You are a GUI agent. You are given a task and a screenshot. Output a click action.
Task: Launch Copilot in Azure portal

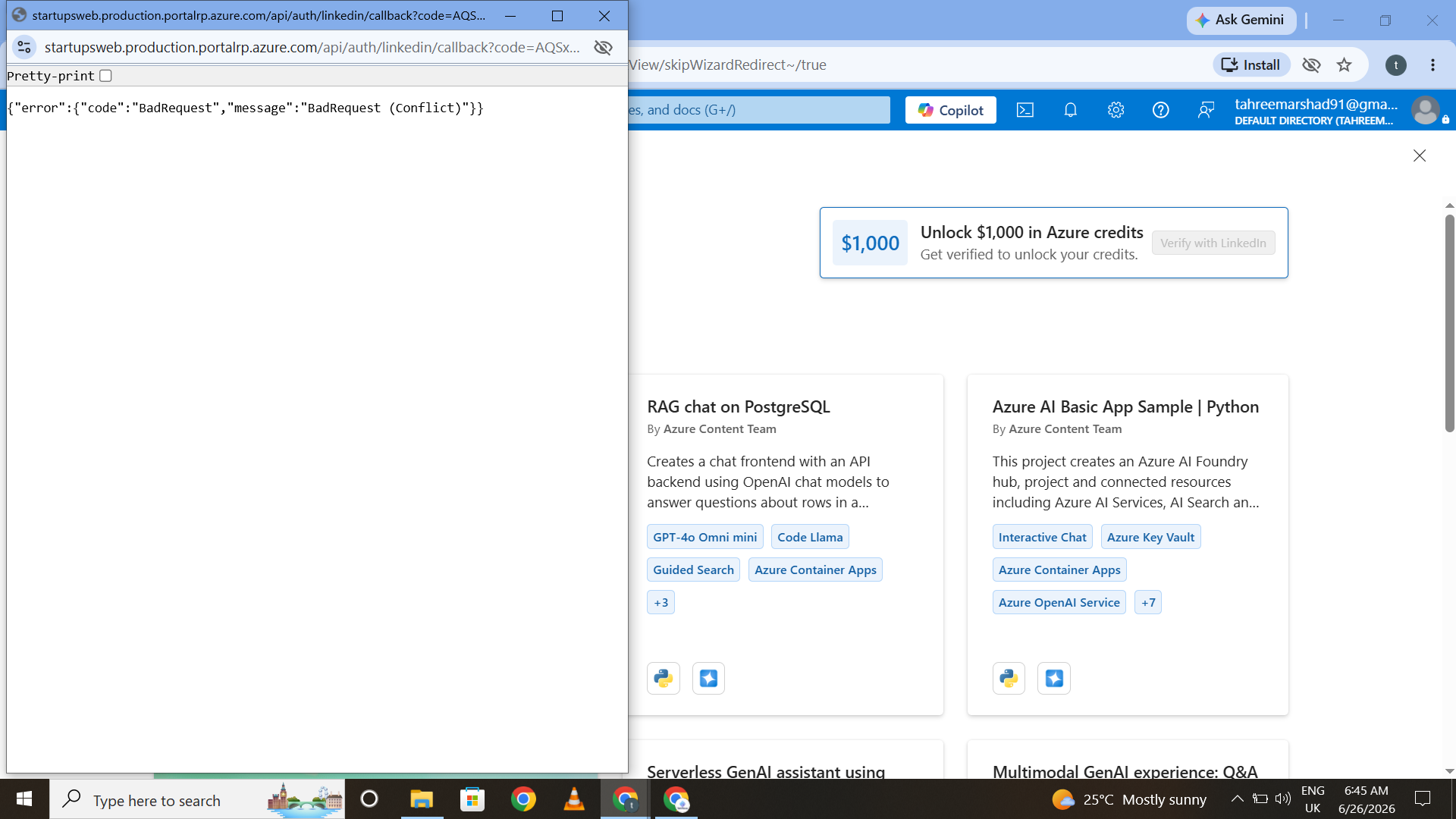point(950,110)
